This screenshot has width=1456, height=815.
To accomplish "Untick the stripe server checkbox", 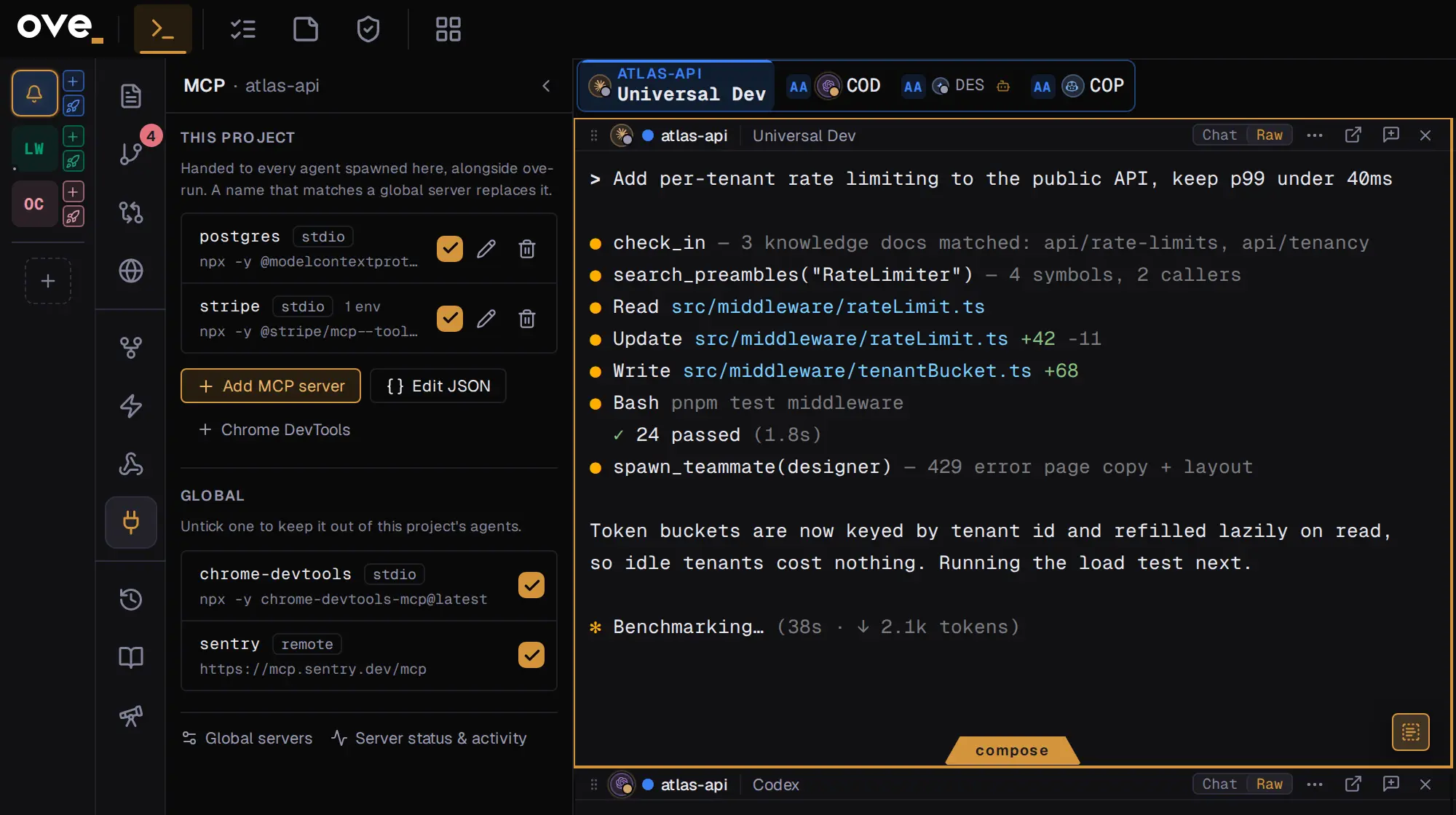I will [450, 319].
